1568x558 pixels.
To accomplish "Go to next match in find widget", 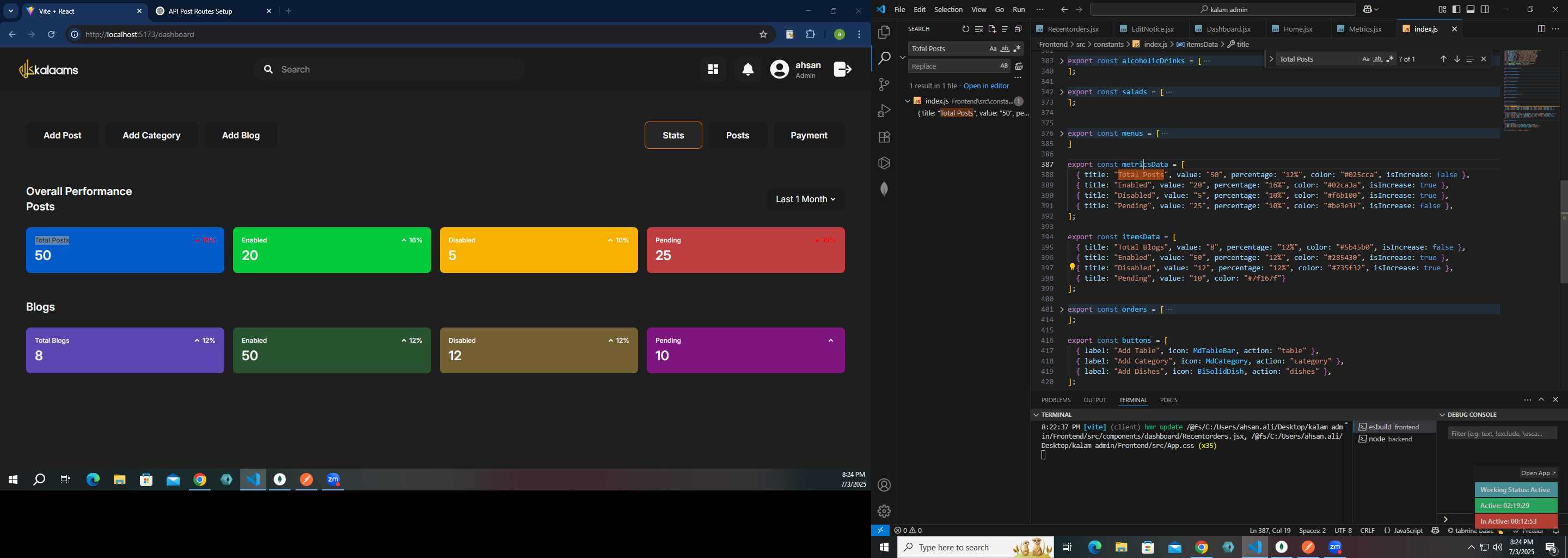I will pos(1456,59).
